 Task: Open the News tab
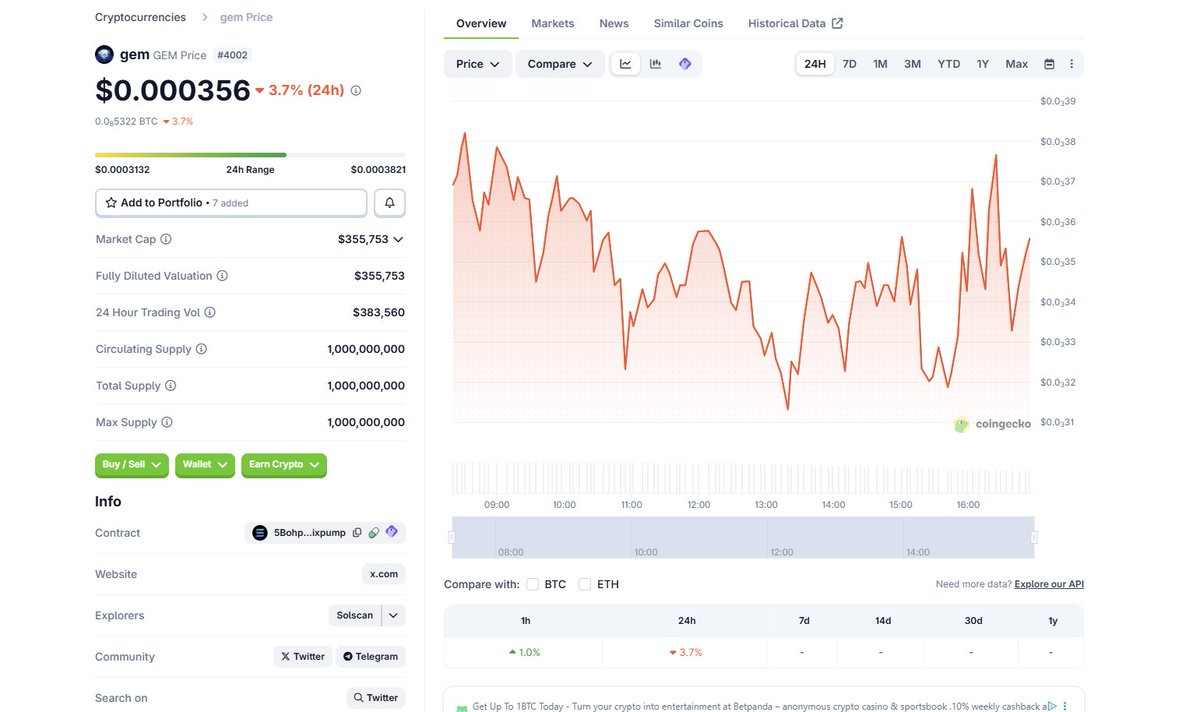coord(614,23)
